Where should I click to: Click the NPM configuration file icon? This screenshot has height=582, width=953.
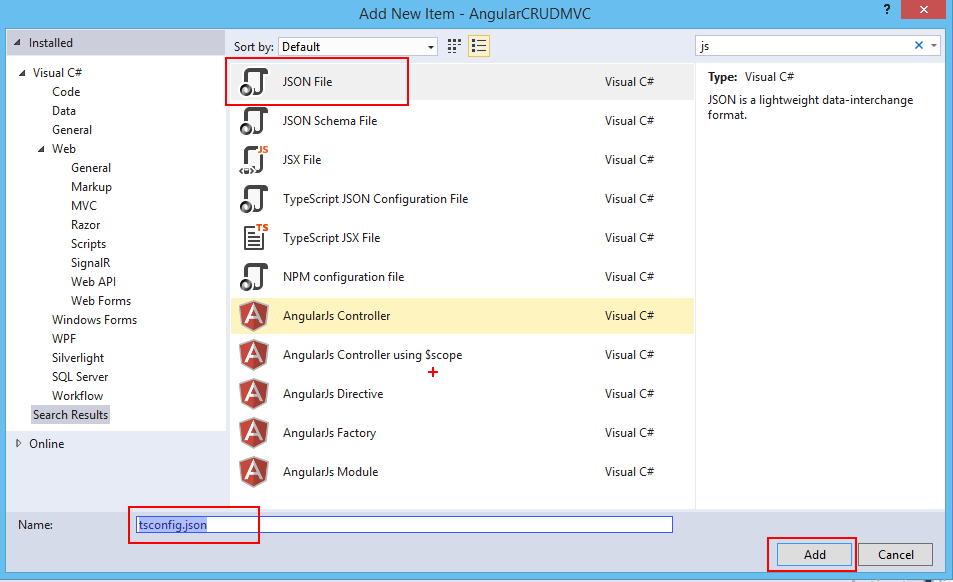(254, 276)
